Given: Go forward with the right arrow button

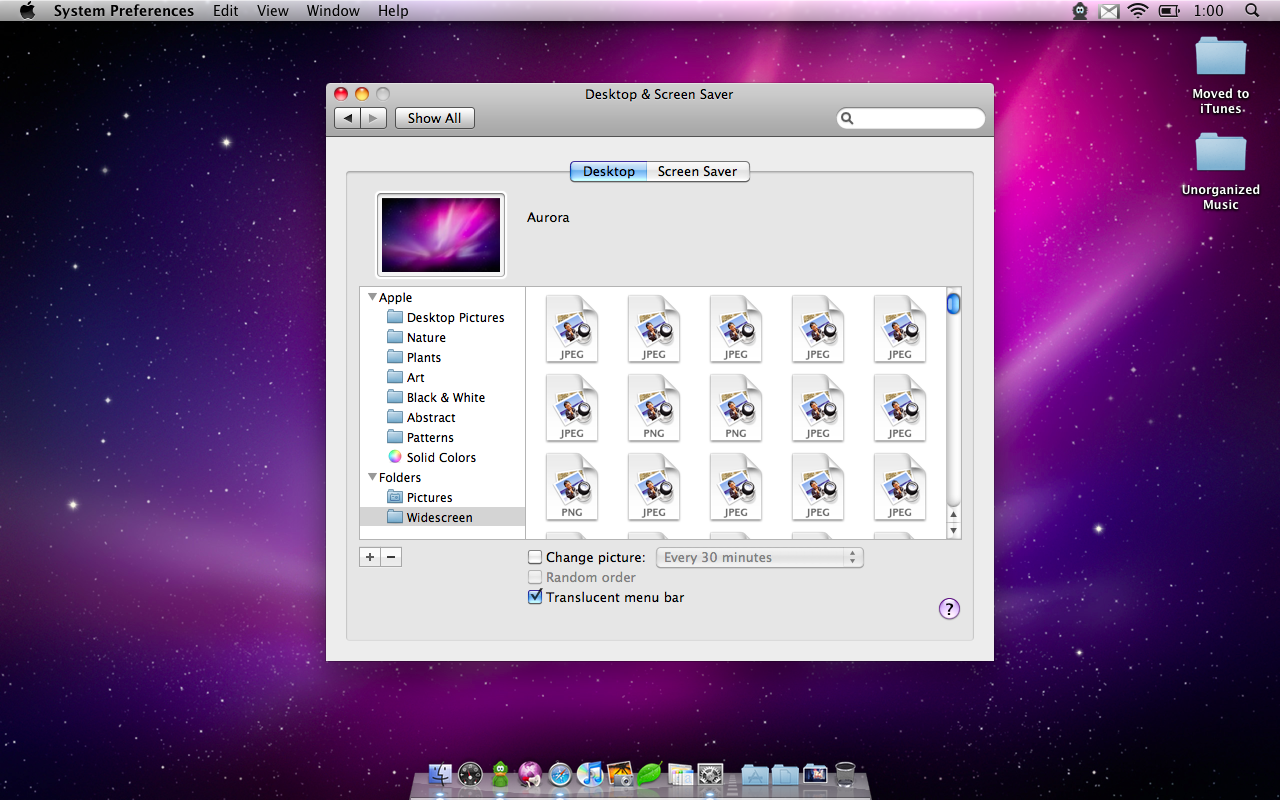Looking at the screenshot, I should [373, 118].
